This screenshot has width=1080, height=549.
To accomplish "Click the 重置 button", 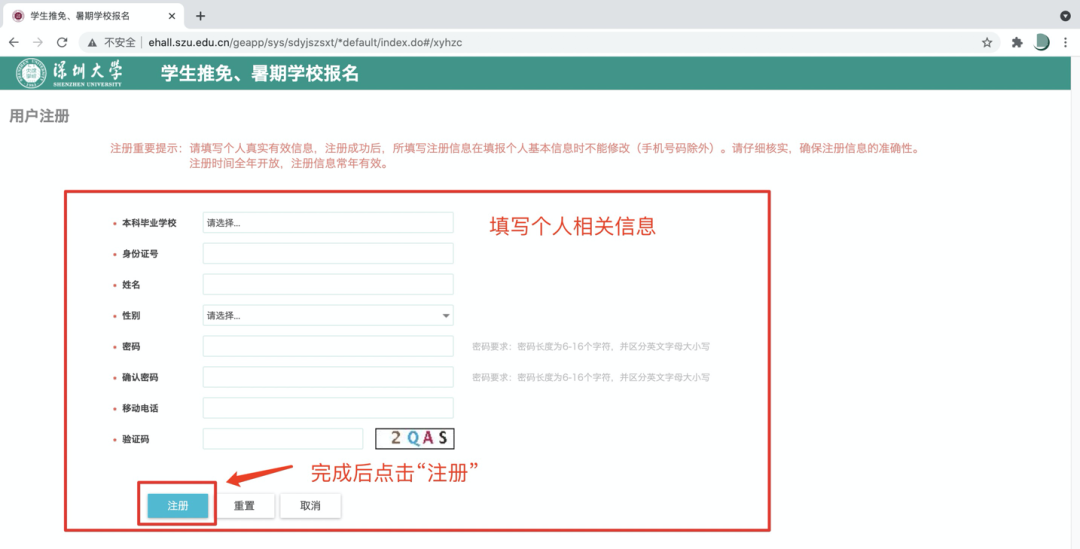I will click(x=245, y=506).
